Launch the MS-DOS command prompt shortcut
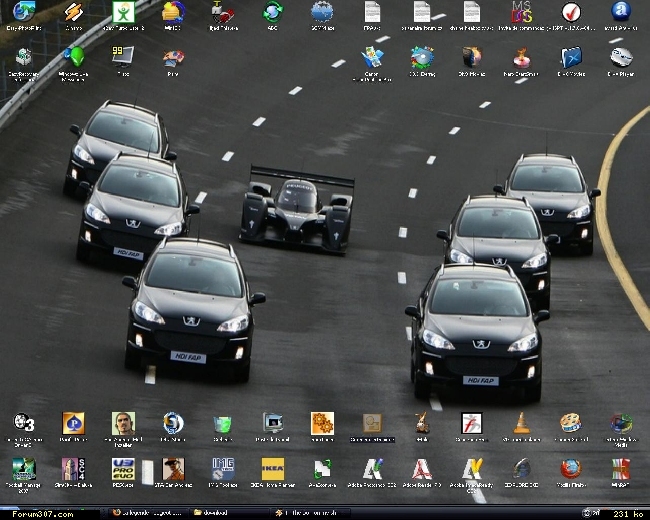 tap(521, 12)
